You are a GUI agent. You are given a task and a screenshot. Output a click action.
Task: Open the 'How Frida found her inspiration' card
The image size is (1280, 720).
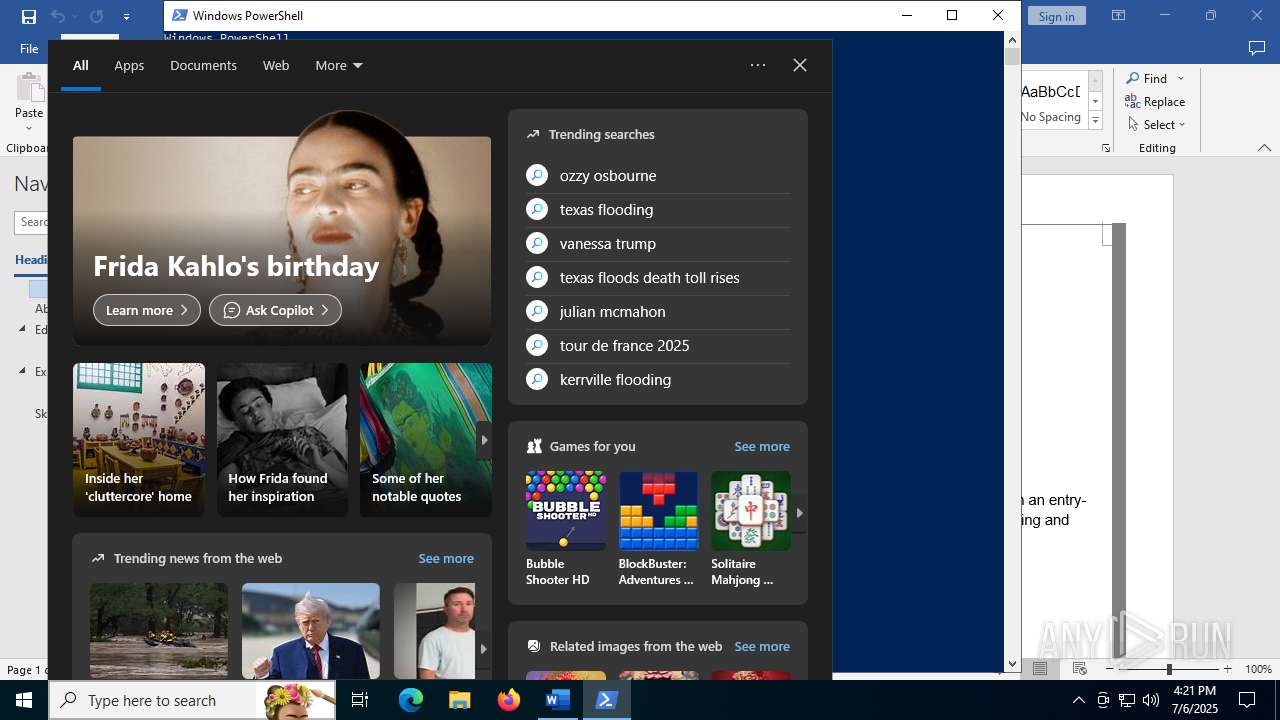(x=282, y=440)
